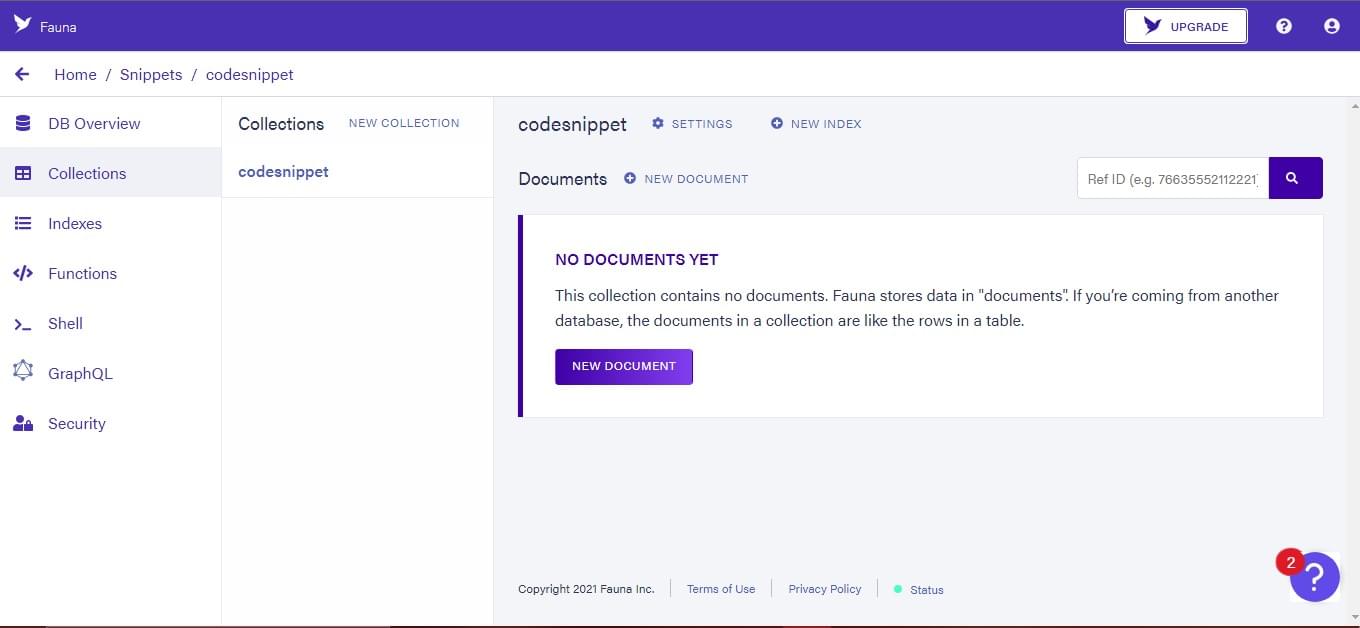Click the GraphQL logo icon
1360x628 pixels.
[23, 372]
